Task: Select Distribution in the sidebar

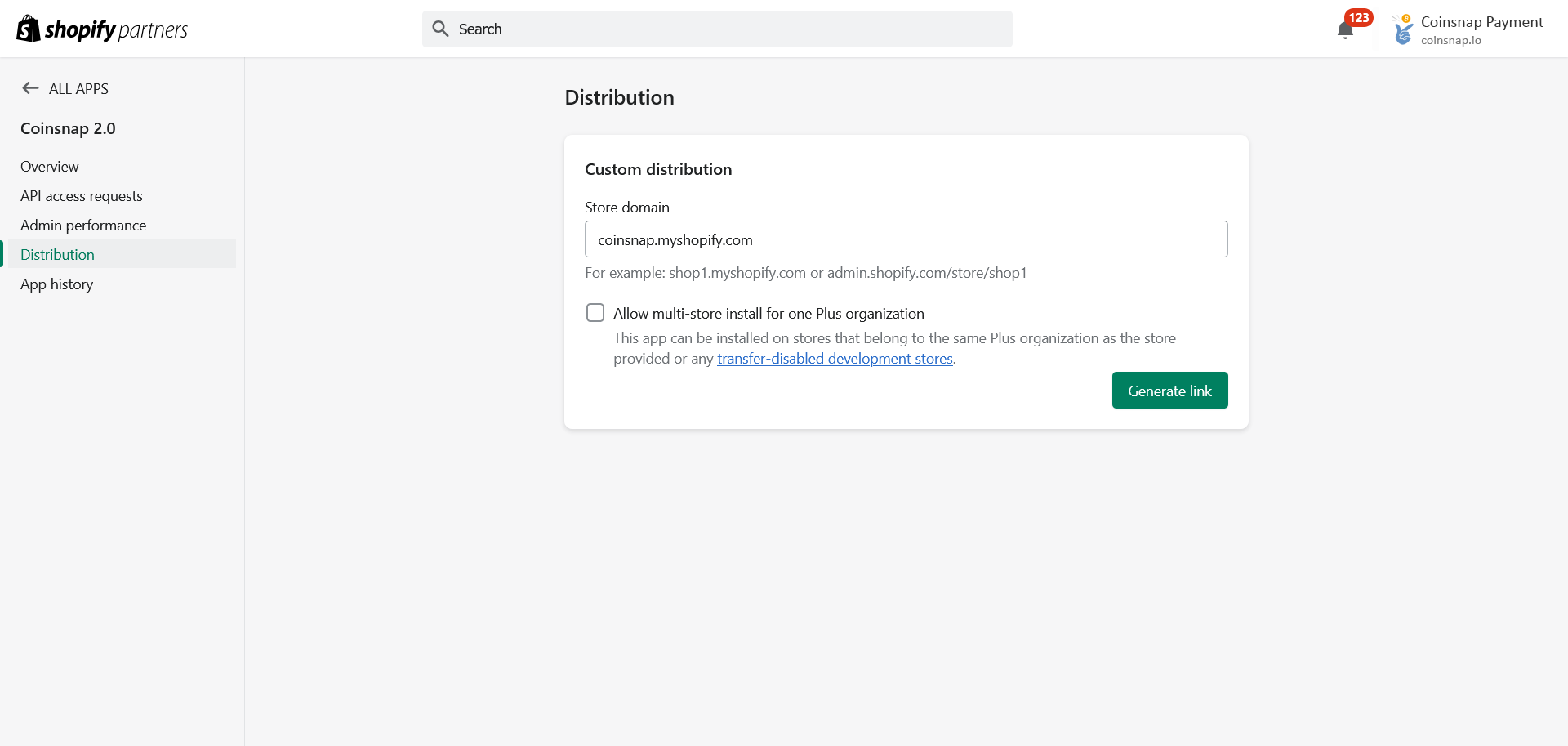Action: 57,255
